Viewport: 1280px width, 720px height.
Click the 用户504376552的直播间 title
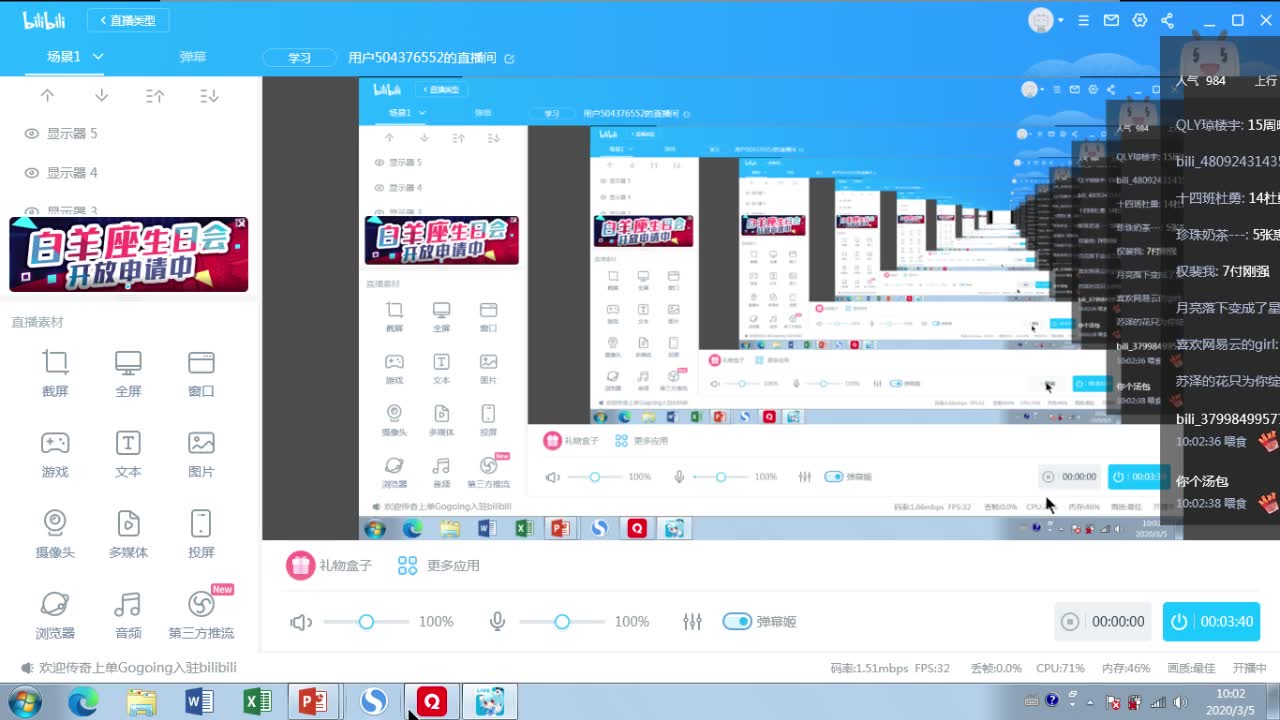(422, 58)
